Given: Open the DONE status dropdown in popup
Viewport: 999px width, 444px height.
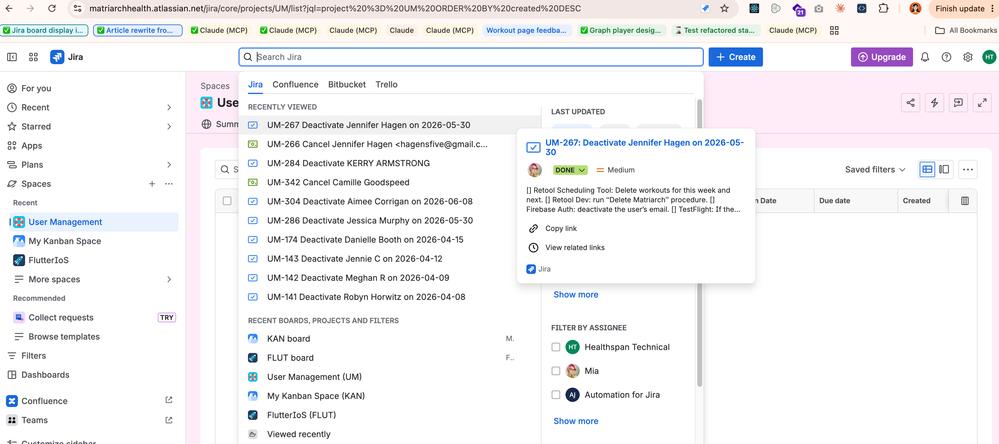Looking at the screenshot, I should point(570,170).
